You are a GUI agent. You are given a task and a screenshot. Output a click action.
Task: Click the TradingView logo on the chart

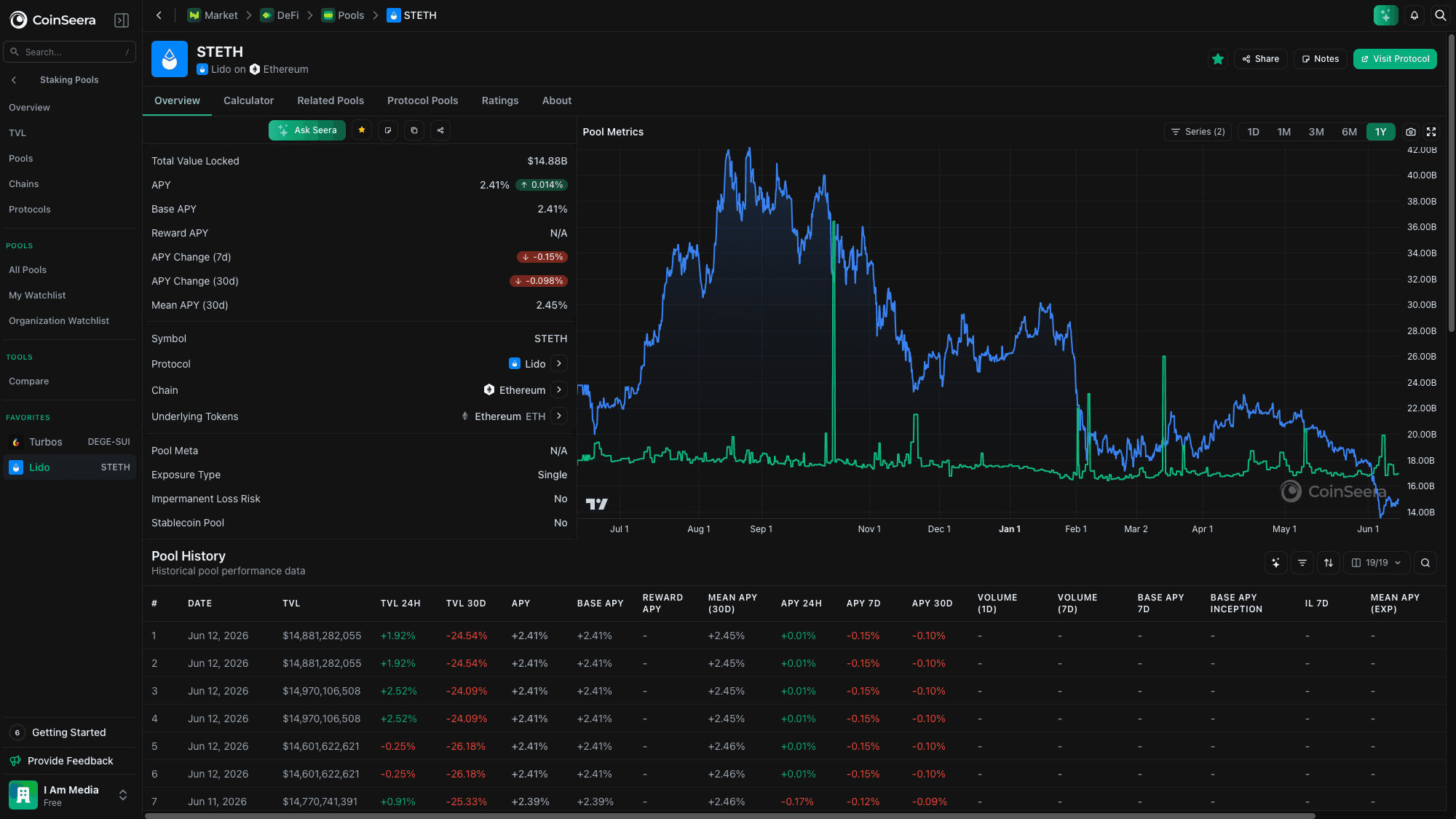(x=596, y=504)
